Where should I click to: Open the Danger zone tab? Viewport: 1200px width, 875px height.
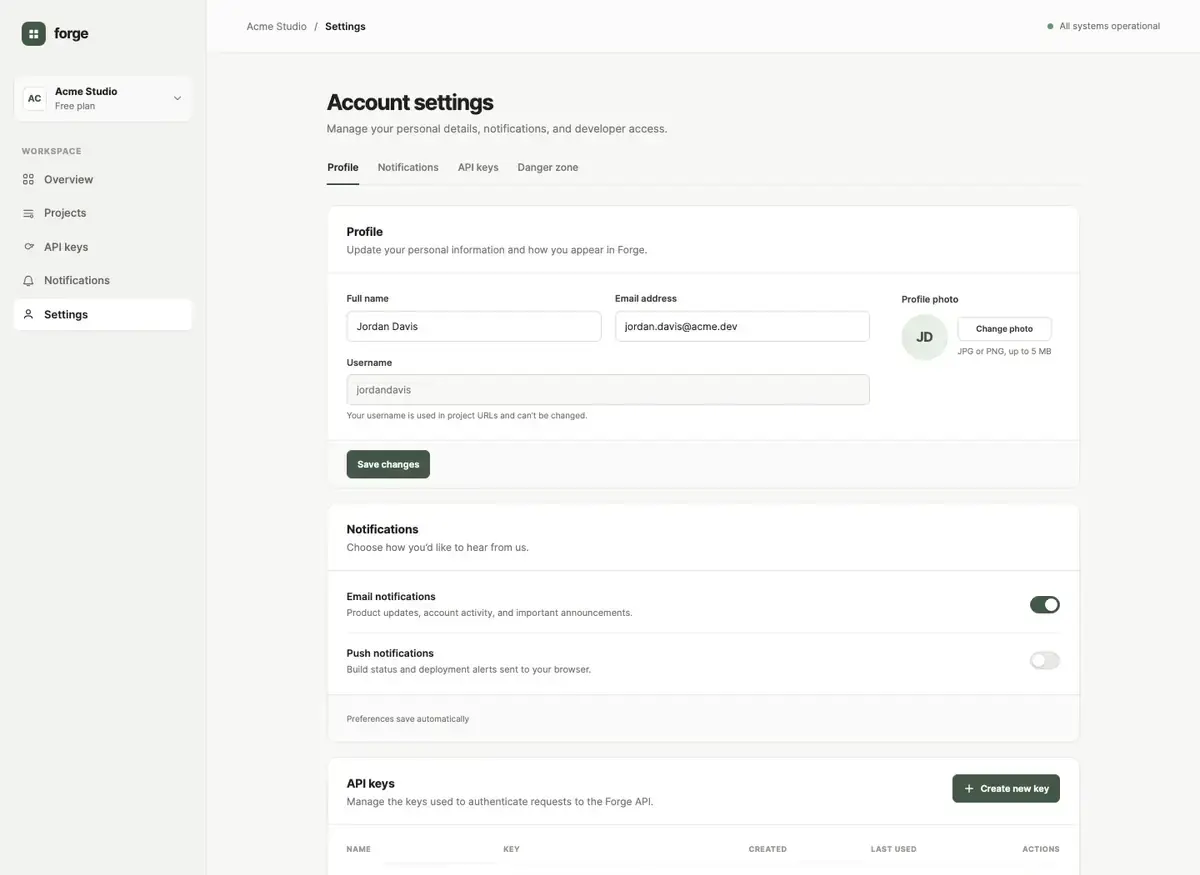[x=548, y=167]
